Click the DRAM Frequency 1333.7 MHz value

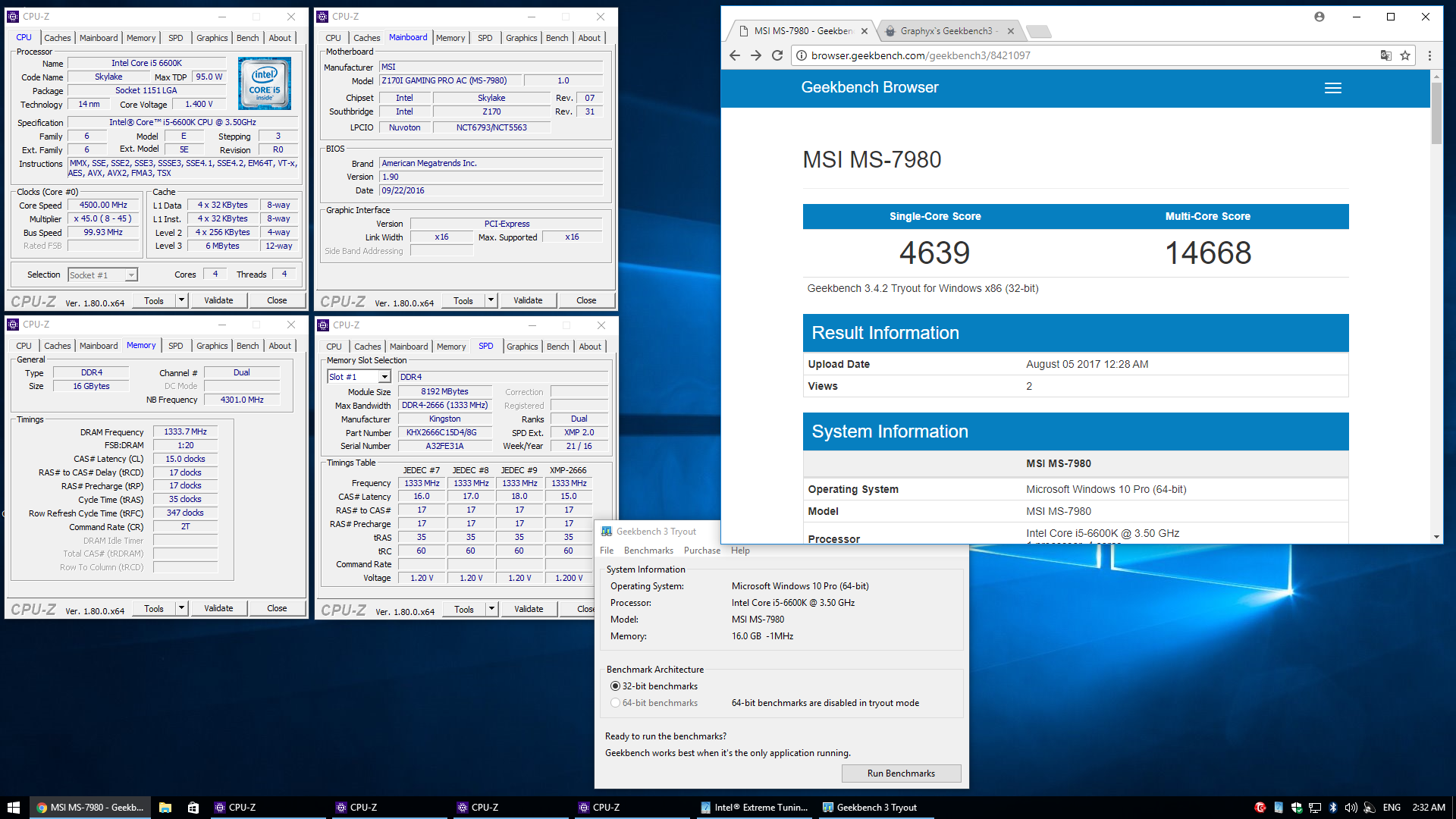tap(185, 432)
